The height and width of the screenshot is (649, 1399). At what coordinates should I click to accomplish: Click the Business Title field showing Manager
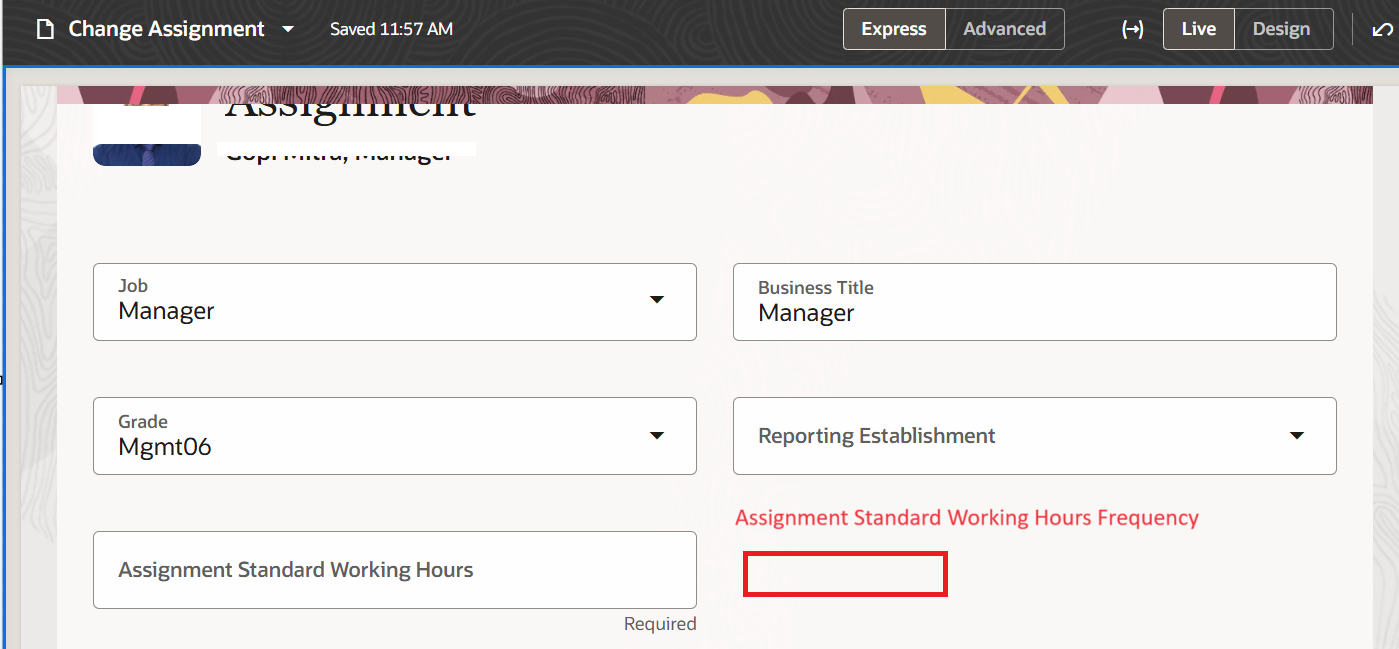pos(1034,301)
